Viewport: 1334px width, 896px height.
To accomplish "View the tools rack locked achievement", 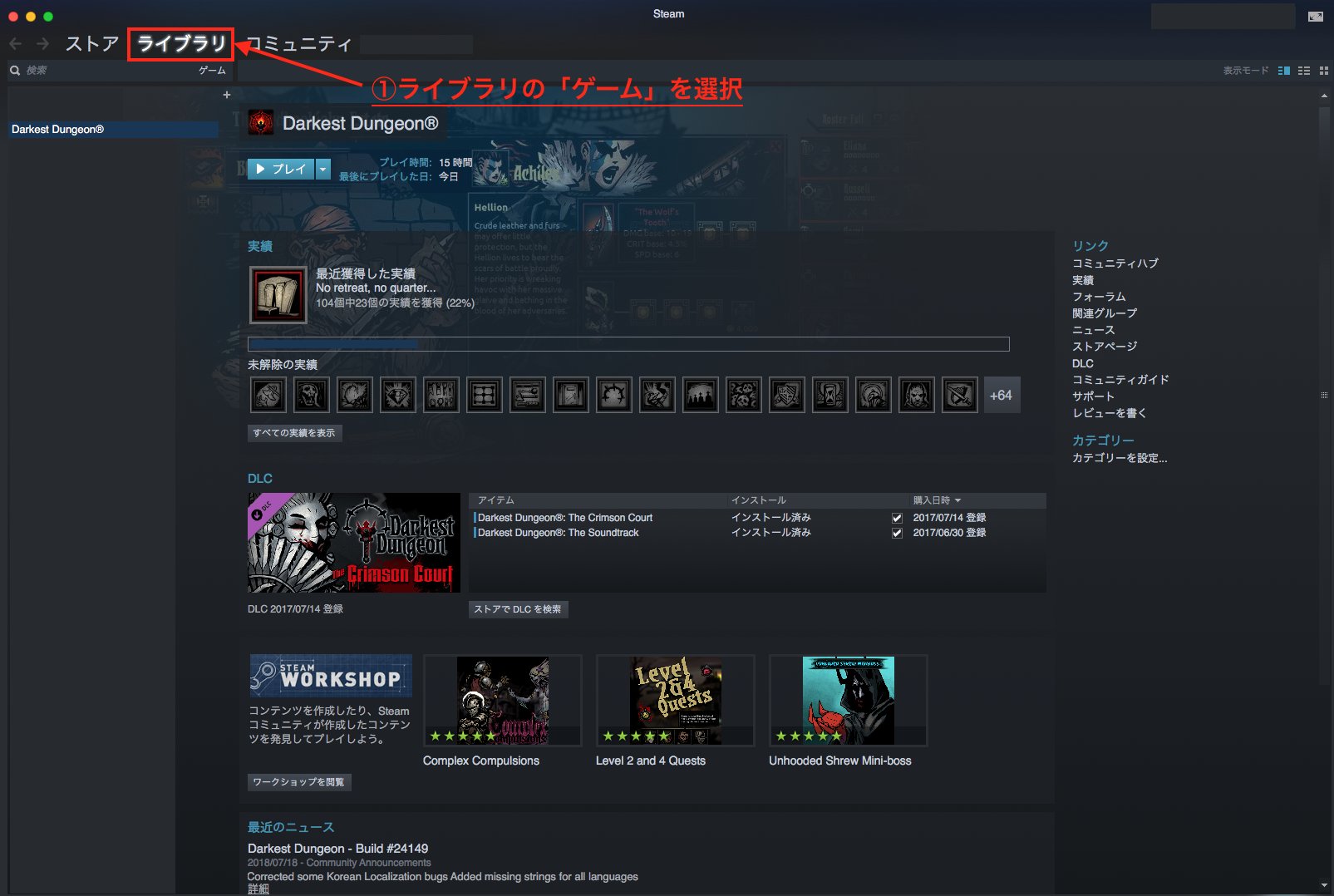I will (x=441, y=395).
